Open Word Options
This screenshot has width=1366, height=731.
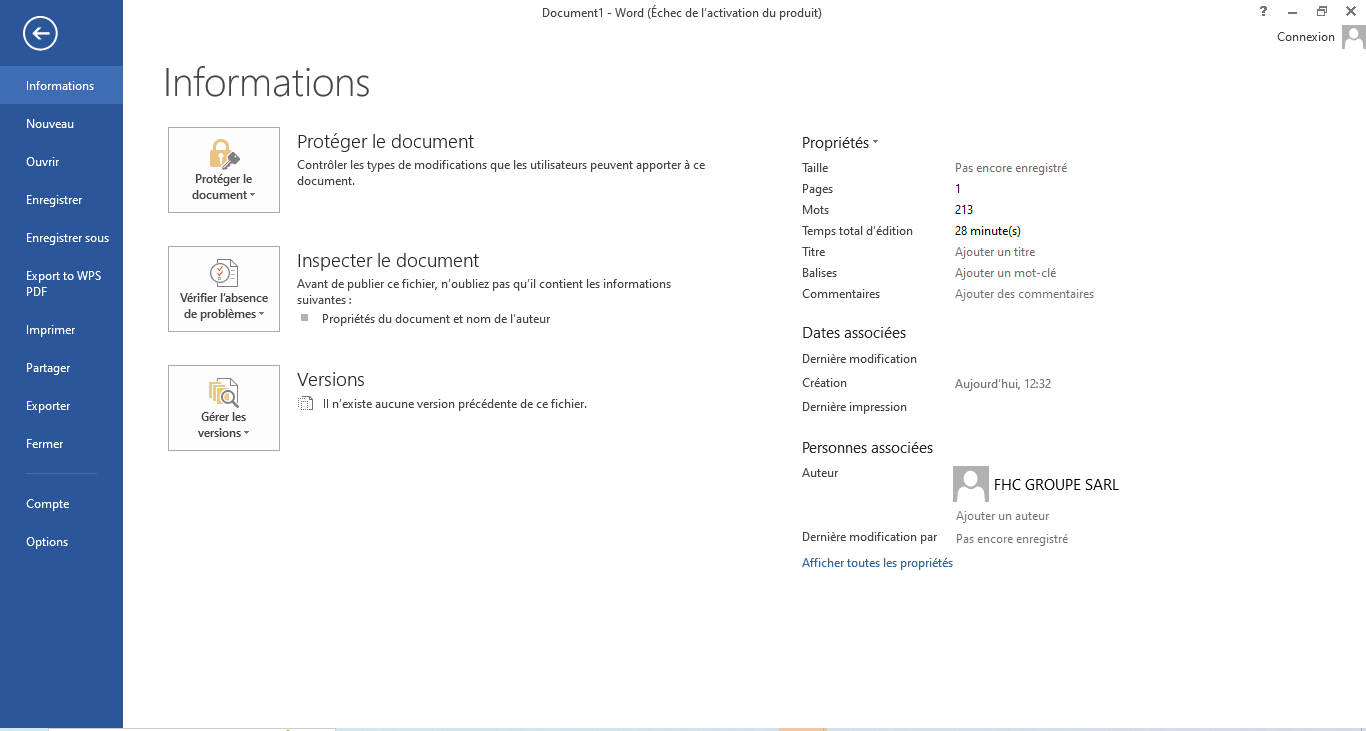(x=61, y=542)
